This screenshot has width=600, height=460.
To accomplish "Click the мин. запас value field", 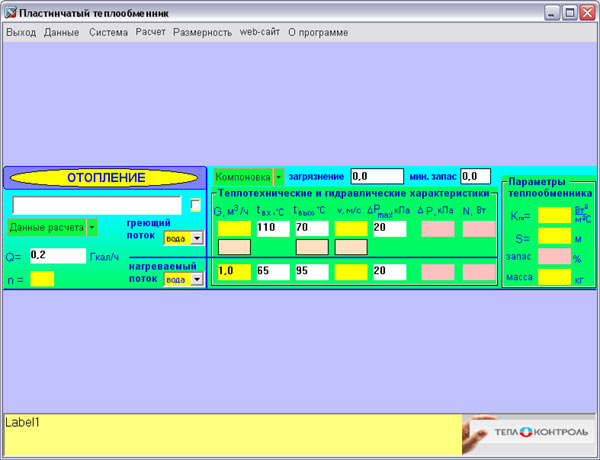I will (x=475, y=176).
